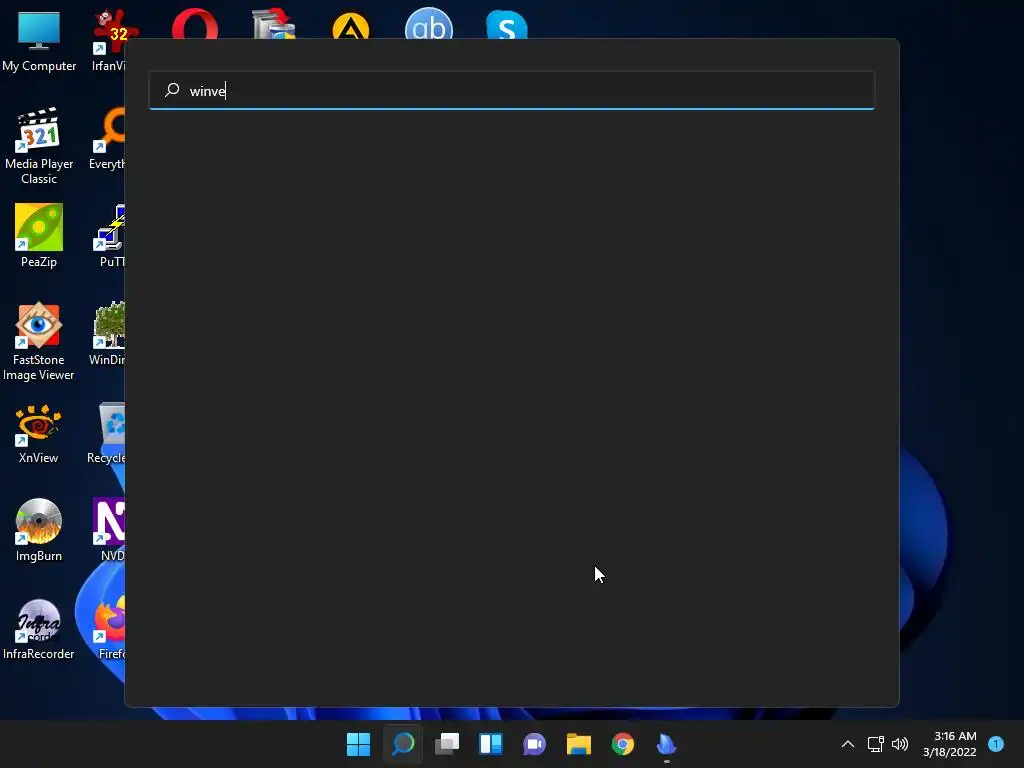Open clock showing 3:16 AM
1024x768 pixels.
(950, 744)
